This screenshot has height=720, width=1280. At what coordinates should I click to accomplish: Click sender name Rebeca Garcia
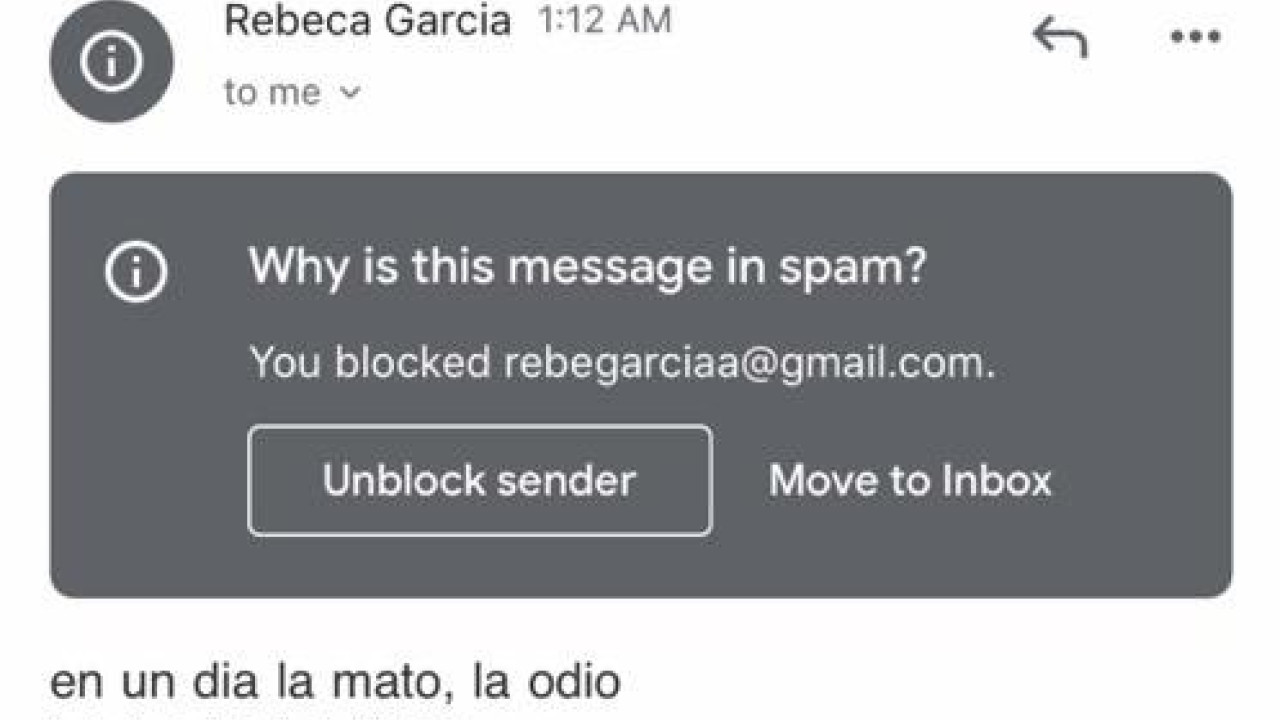pyautogui.click(x=367, y=21)
